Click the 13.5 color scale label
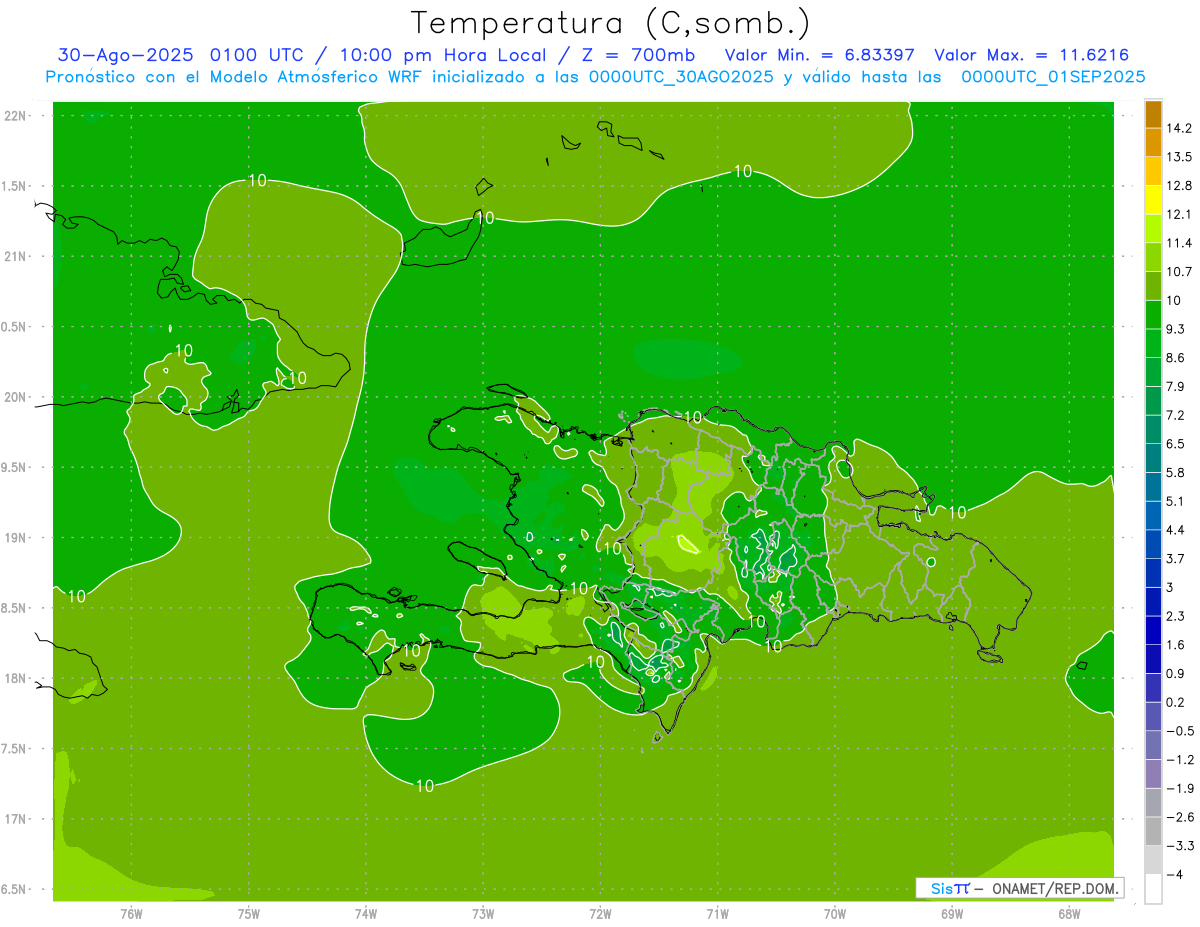1200x927 pixels. tap(1178, 157)
